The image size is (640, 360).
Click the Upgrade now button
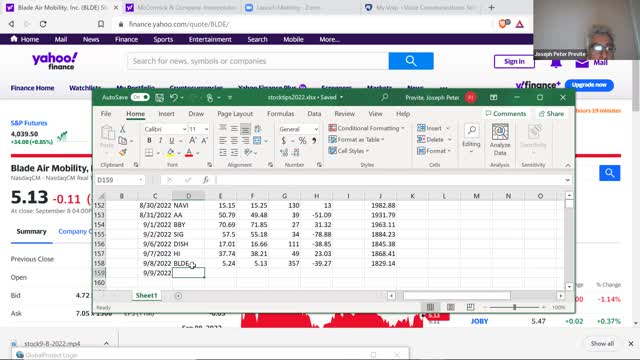coord(589,85)
